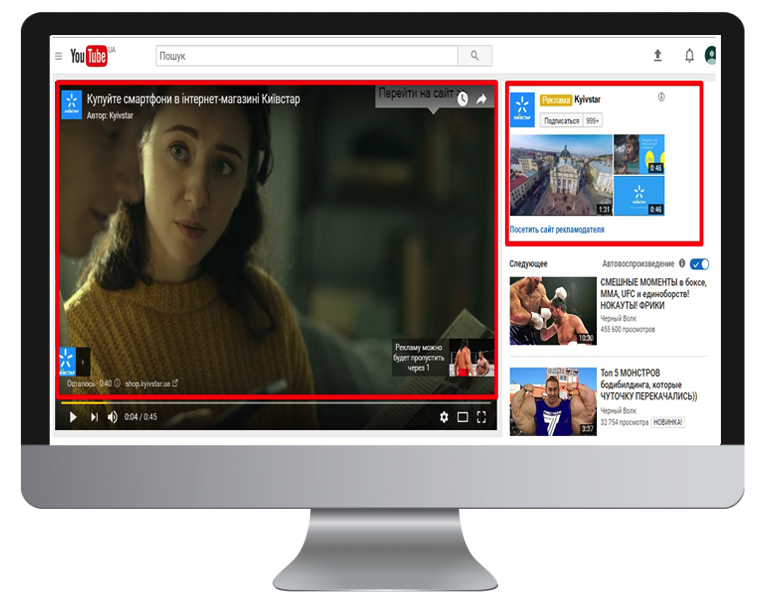Open the user account avatar
This screenshot has width=768, height=603.
point(711,55)
